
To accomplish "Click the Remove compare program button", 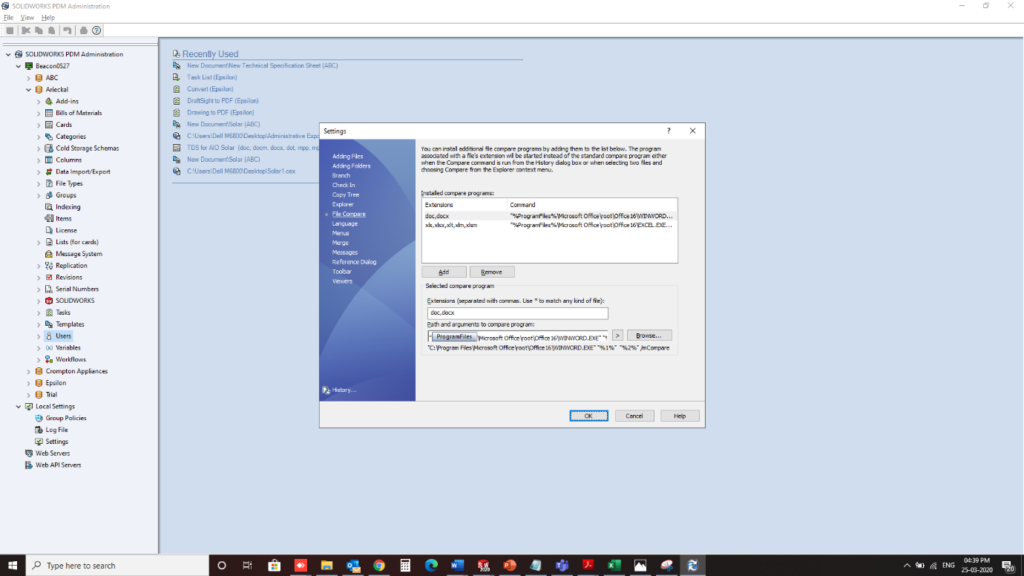I will (492, 272).
